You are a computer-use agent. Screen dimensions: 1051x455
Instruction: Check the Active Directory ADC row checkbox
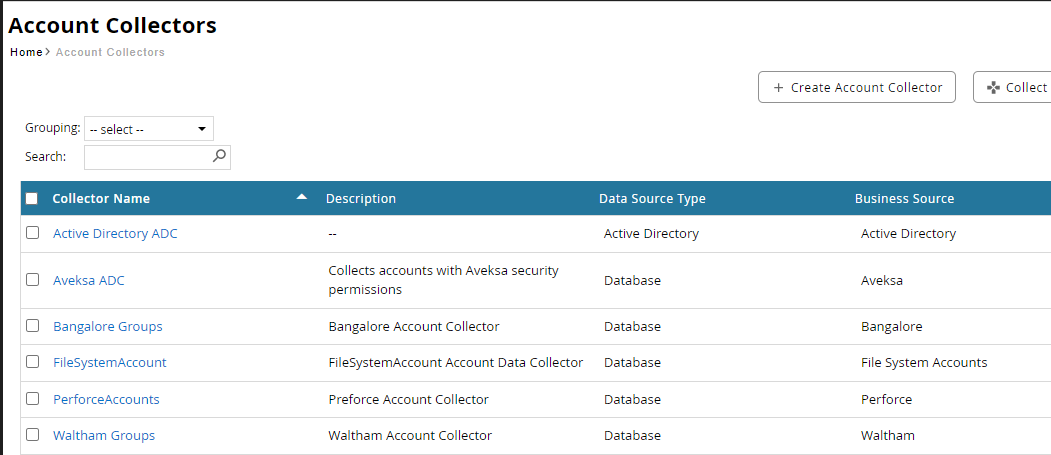tap(33, 233)
